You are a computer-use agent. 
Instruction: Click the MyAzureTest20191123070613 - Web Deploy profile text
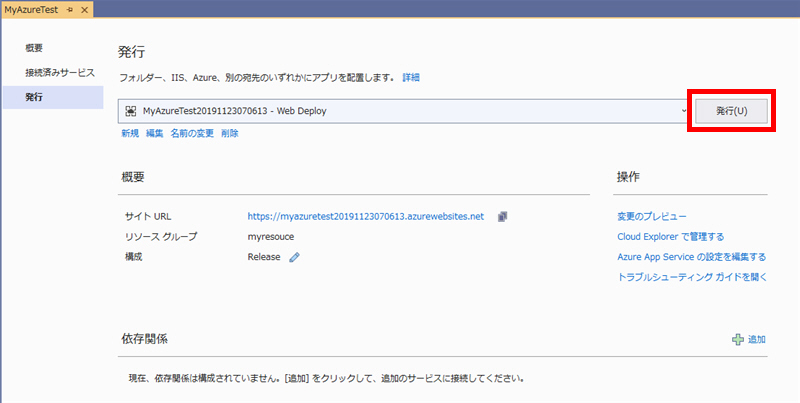[x=234, y=111]
